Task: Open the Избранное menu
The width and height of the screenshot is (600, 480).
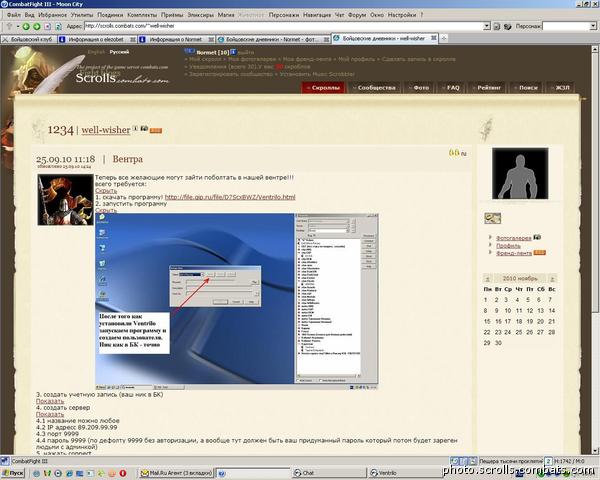Action: pos(52,15)
